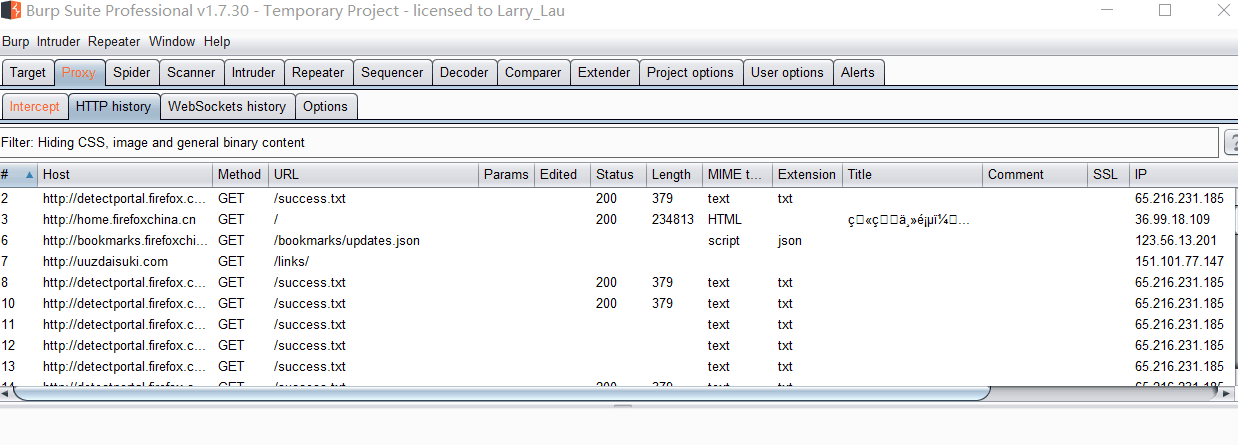1238x445 pixels.
Task: Sort by the Title column header
Action: [913, 174]
